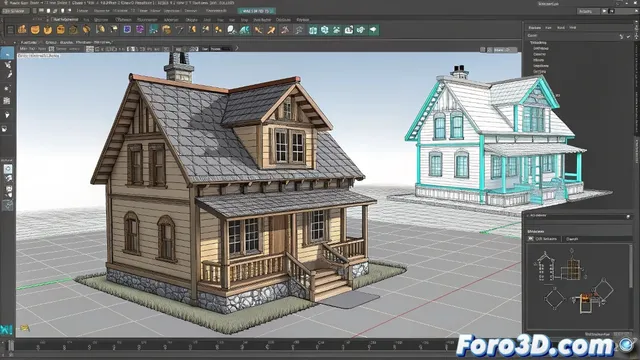
Task: Click the pickaxe icon on the shelf
Action: (x=179, y=29)
